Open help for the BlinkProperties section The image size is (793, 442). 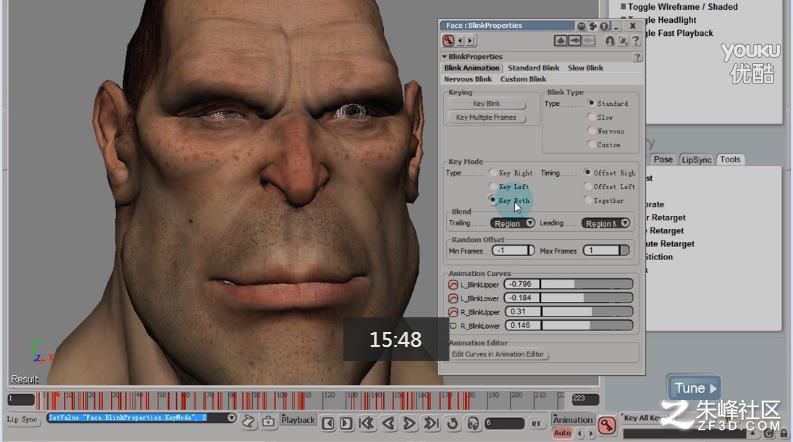pos(637,57)
